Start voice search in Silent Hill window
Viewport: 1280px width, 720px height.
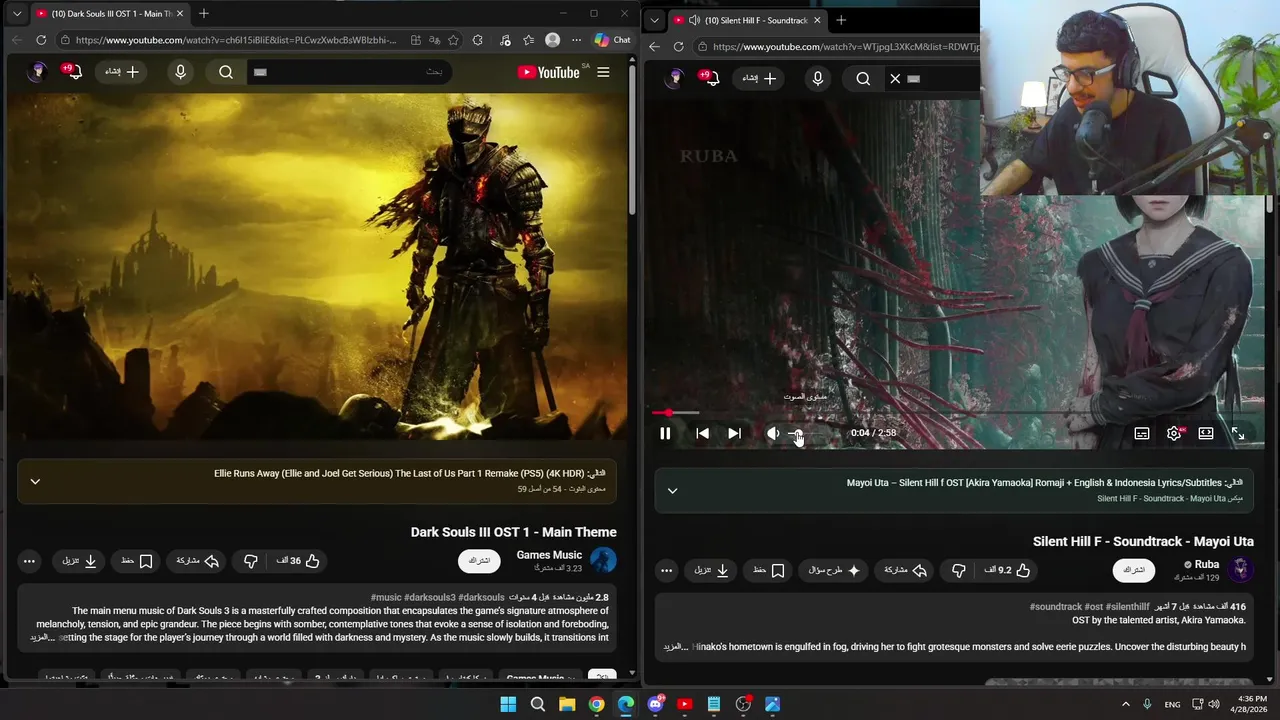click(818, 79)
